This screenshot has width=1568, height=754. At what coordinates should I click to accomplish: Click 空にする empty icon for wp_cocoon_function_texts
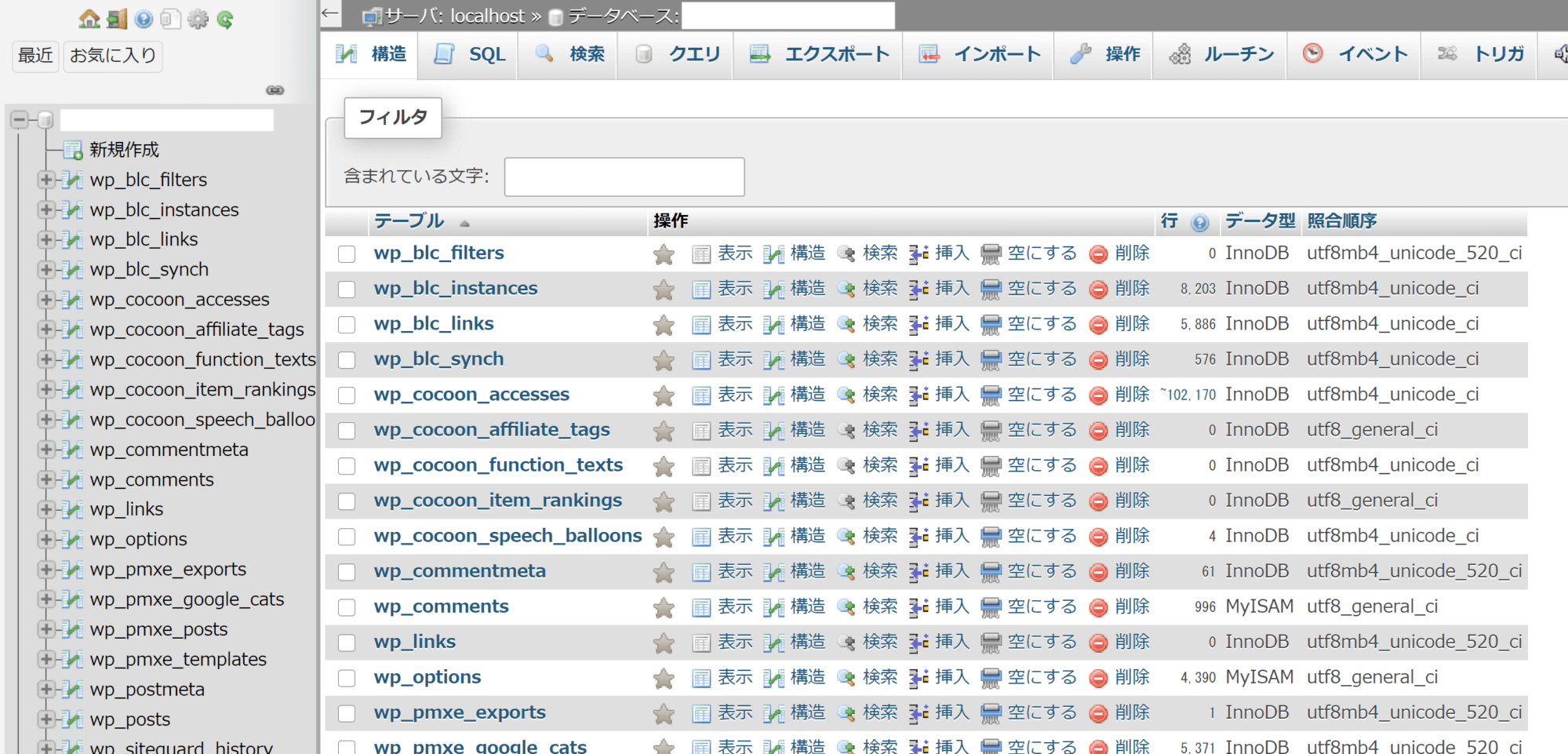(x=991, y=466)
